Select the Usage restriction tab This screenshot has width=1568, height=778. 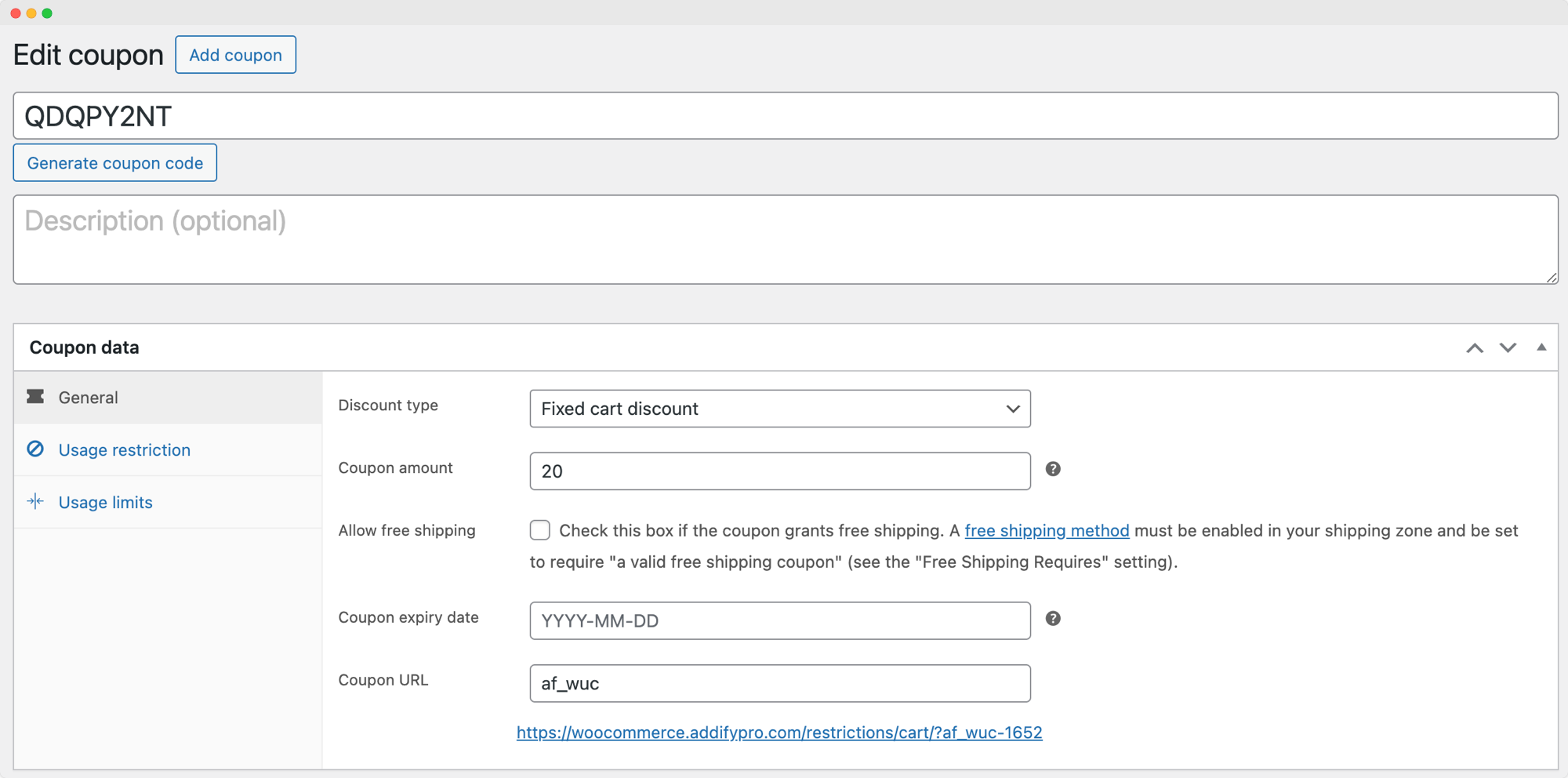click(x=124, y=449)
